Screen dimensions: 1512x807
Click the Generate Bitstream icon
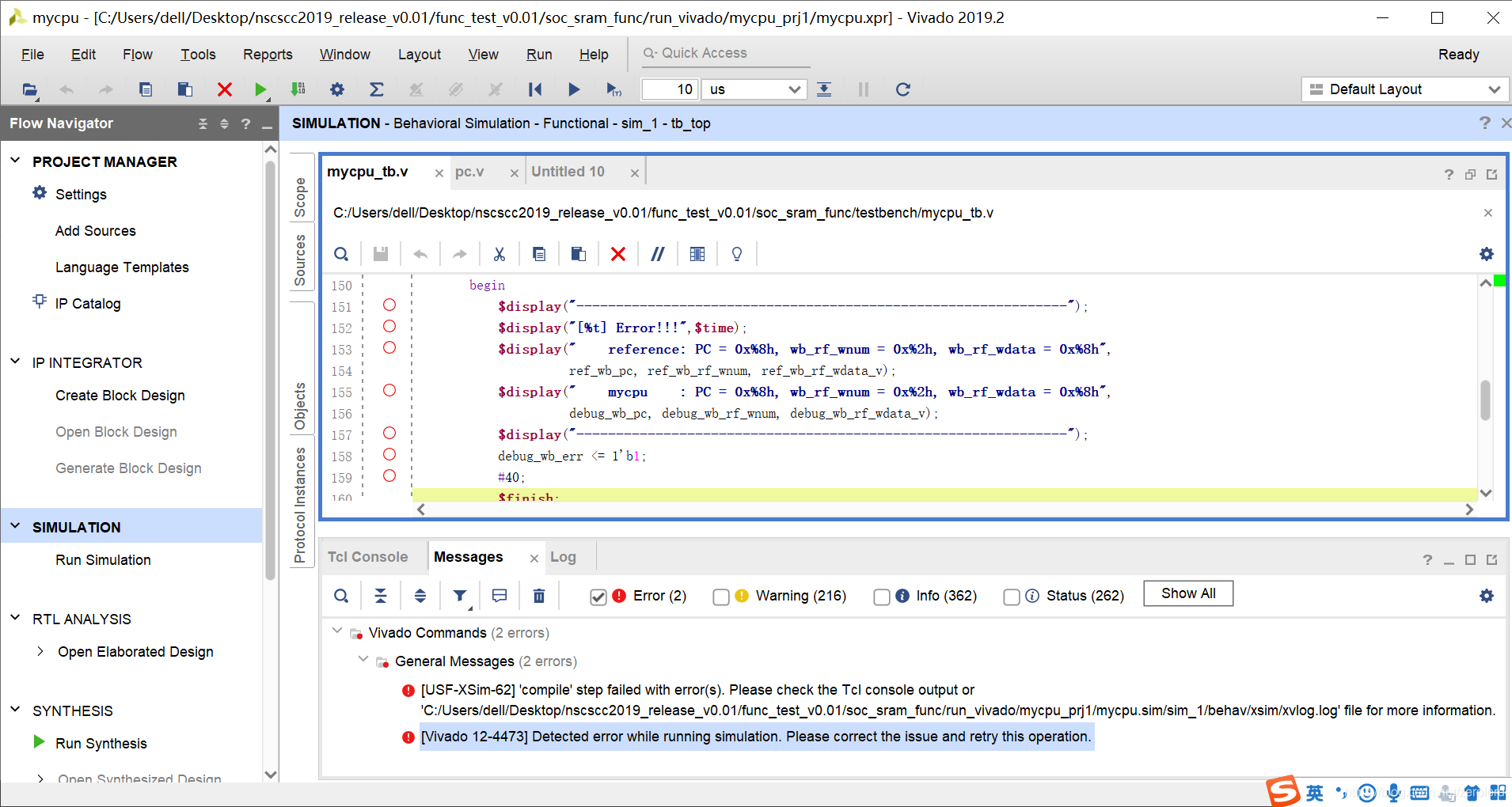tap(298, 89)
